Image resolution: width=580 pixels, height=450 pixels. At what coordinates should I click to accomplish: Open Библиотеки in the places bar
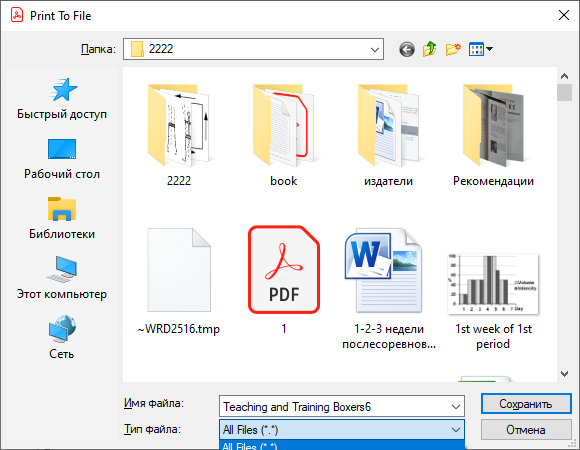pyautogui.click(x=62, y=219)
